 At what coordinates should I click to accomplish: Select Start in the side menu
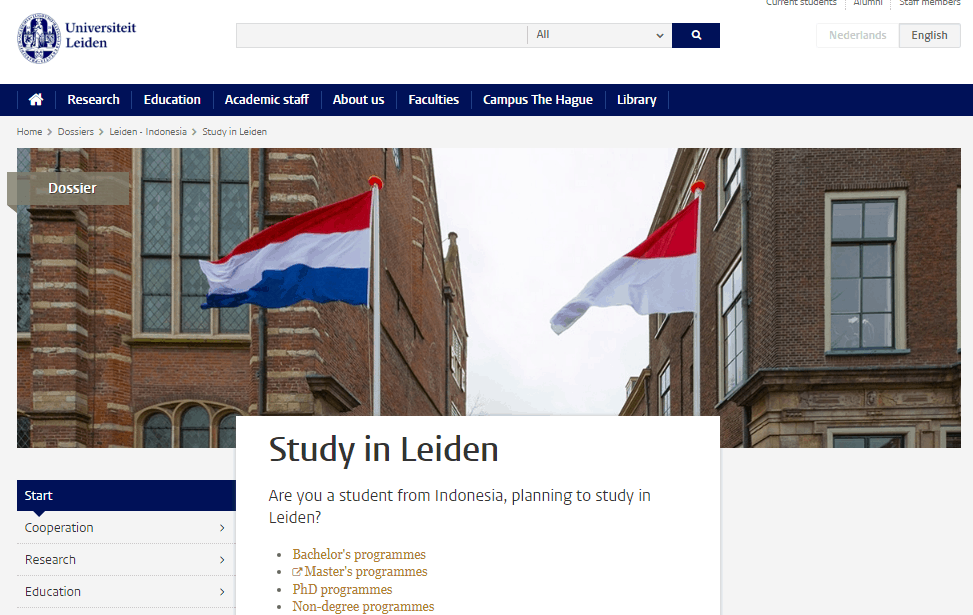126,495
